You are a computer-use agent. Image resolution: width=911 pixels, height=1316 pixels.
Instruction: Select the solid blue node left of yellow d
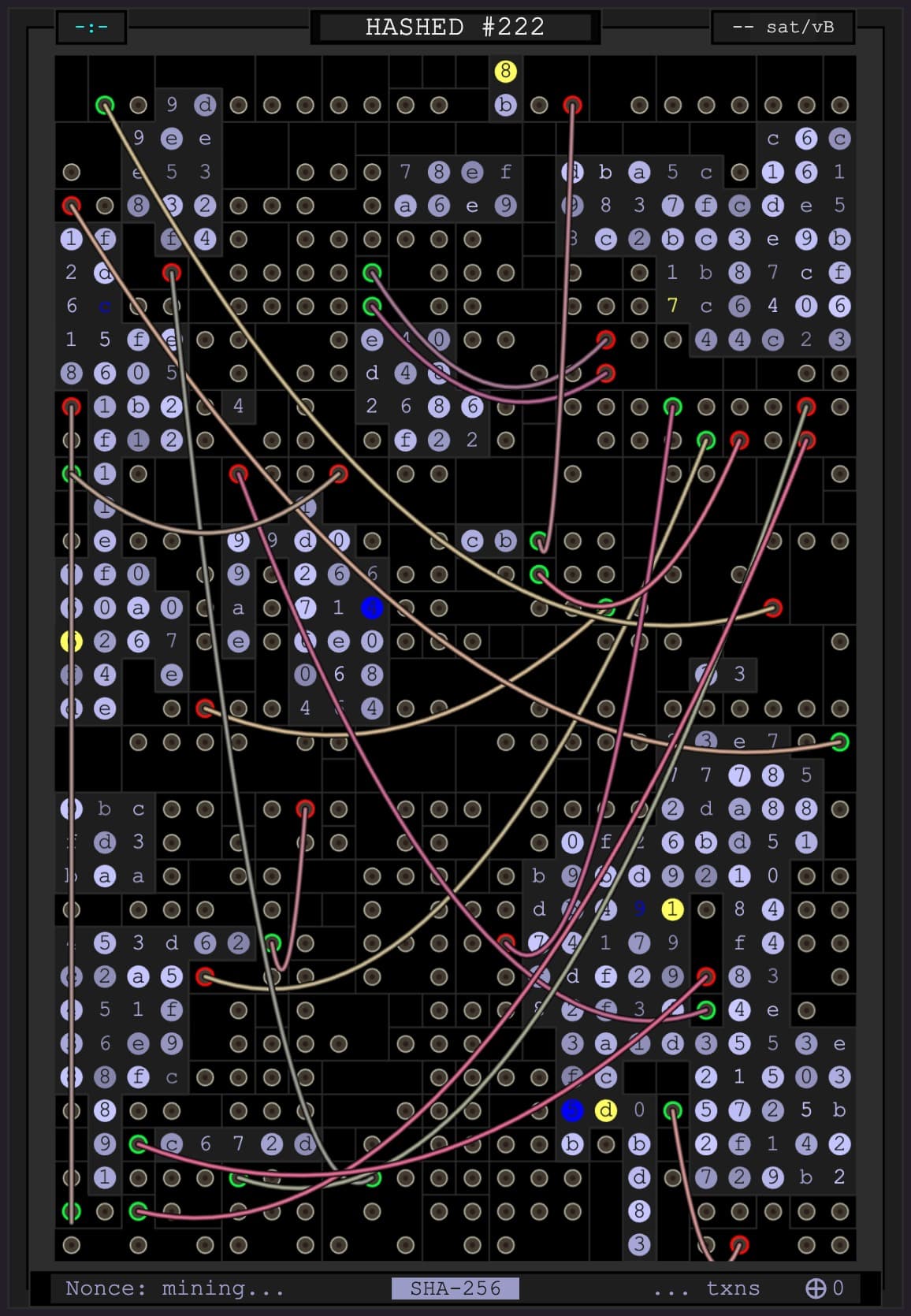tap(572, 1110)
